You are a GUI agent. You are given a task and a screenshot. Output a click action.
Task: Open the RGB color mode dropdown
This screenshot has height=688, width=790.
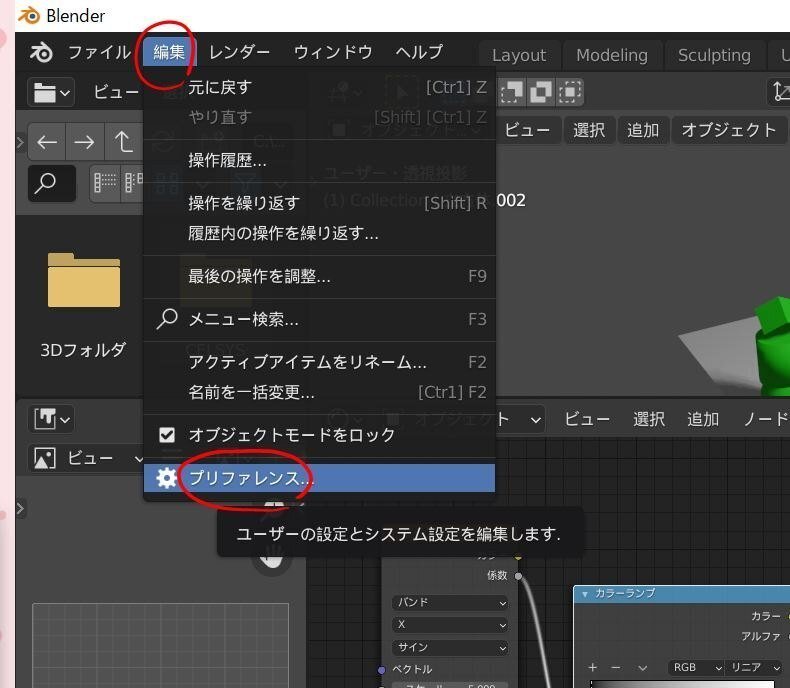(x=696, y=667)
